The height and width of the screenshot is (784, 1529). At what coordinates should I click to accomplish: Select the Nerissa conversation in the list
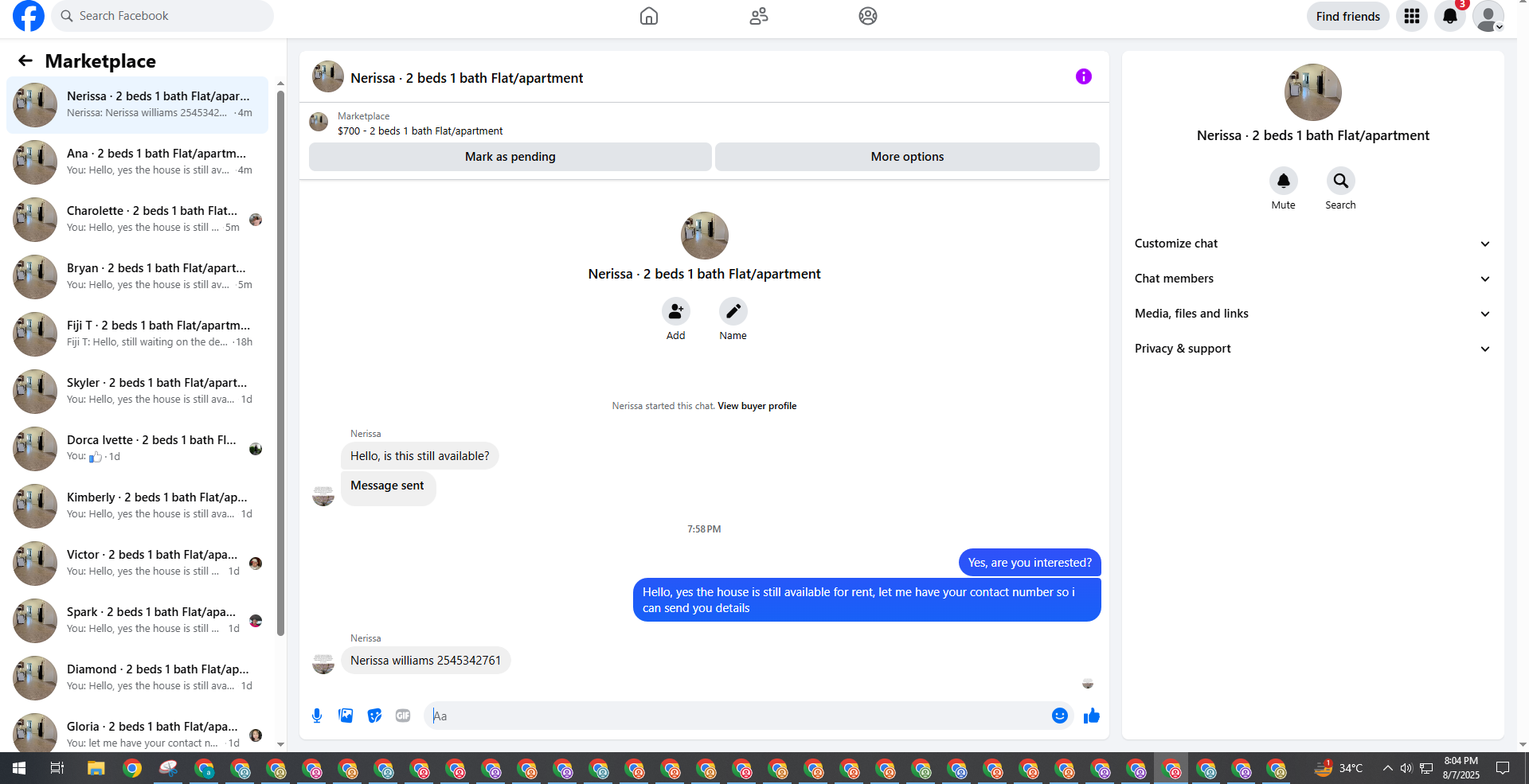coord(137,104)
